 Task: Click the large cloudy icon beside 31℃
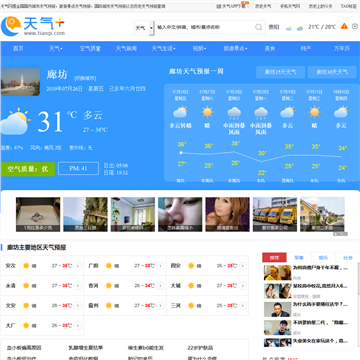coord(14,122)
